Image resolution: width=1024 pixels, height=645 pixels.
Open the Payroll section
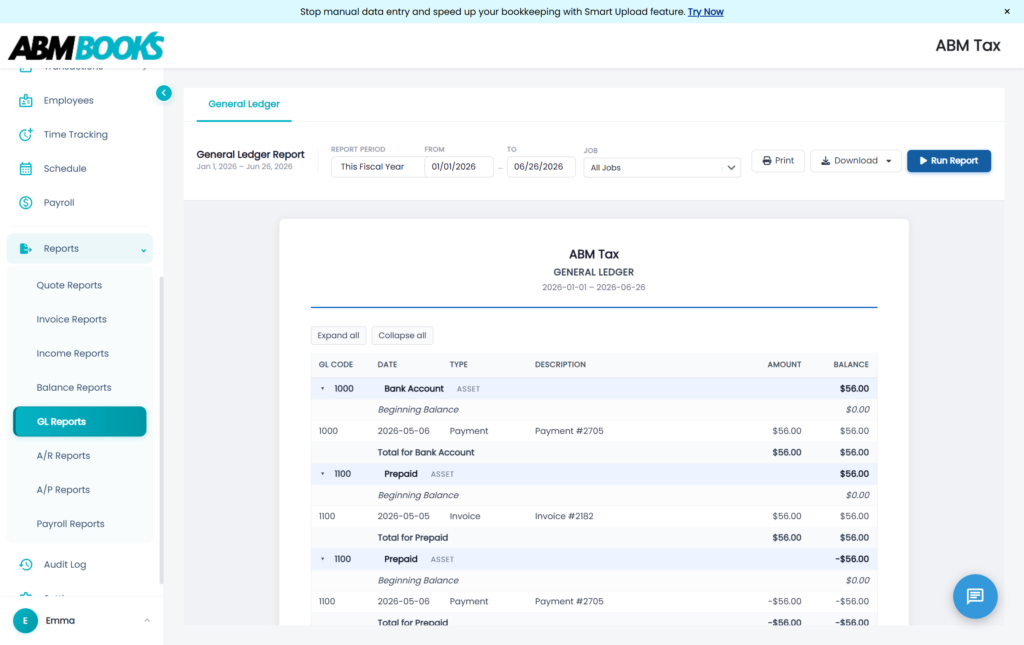pos(59,202)
